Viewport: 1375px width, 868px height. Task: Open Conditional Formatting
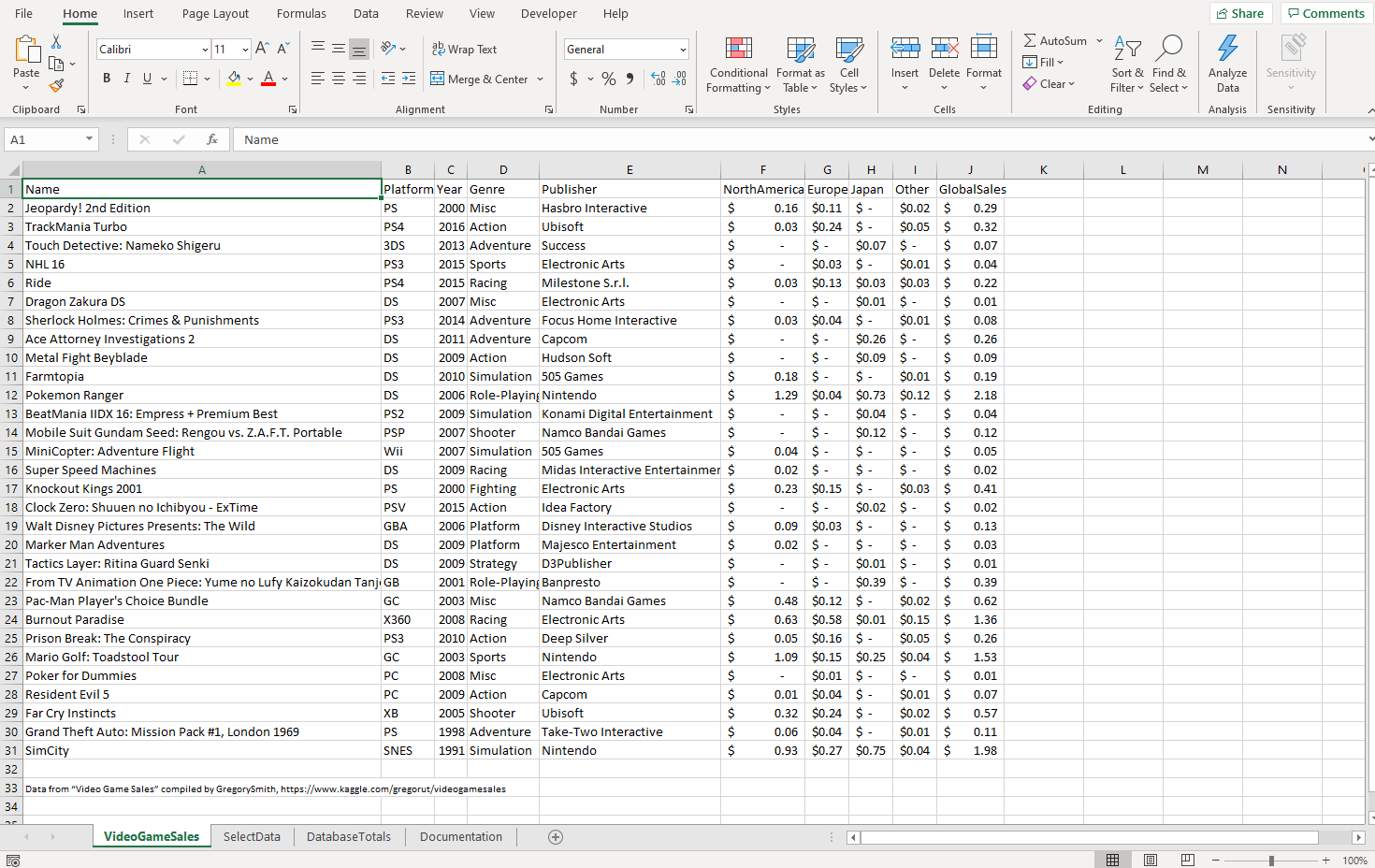pos(739,65)
